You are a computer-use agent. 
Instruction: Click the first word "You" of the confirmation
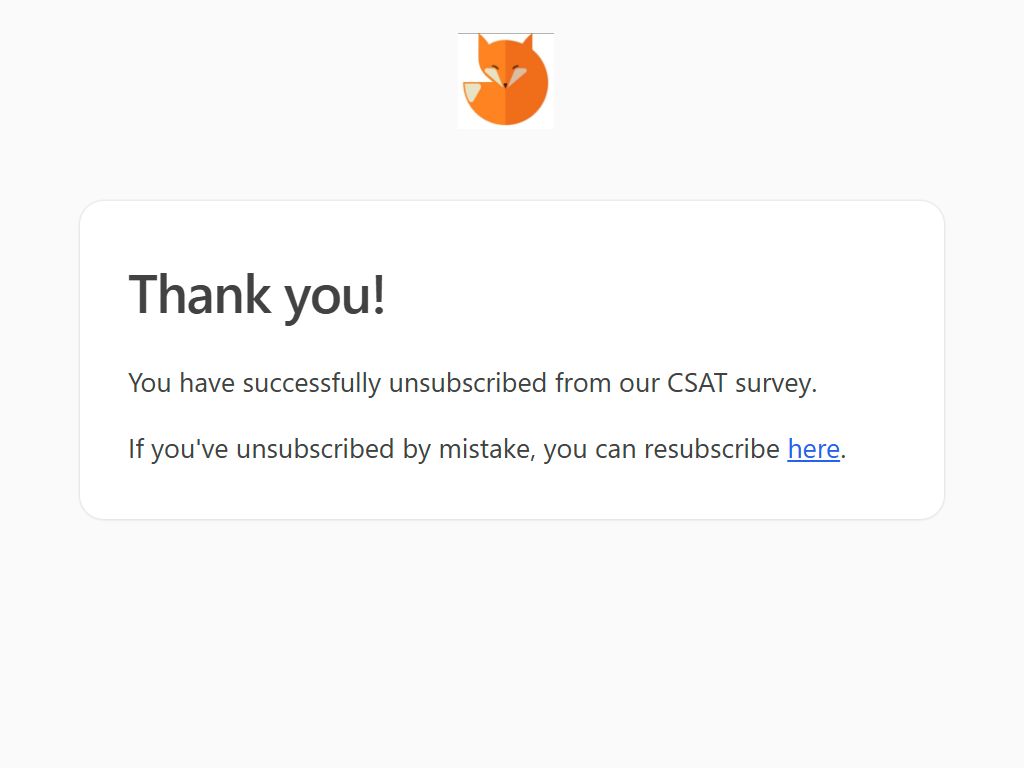[x=150, y=383]
